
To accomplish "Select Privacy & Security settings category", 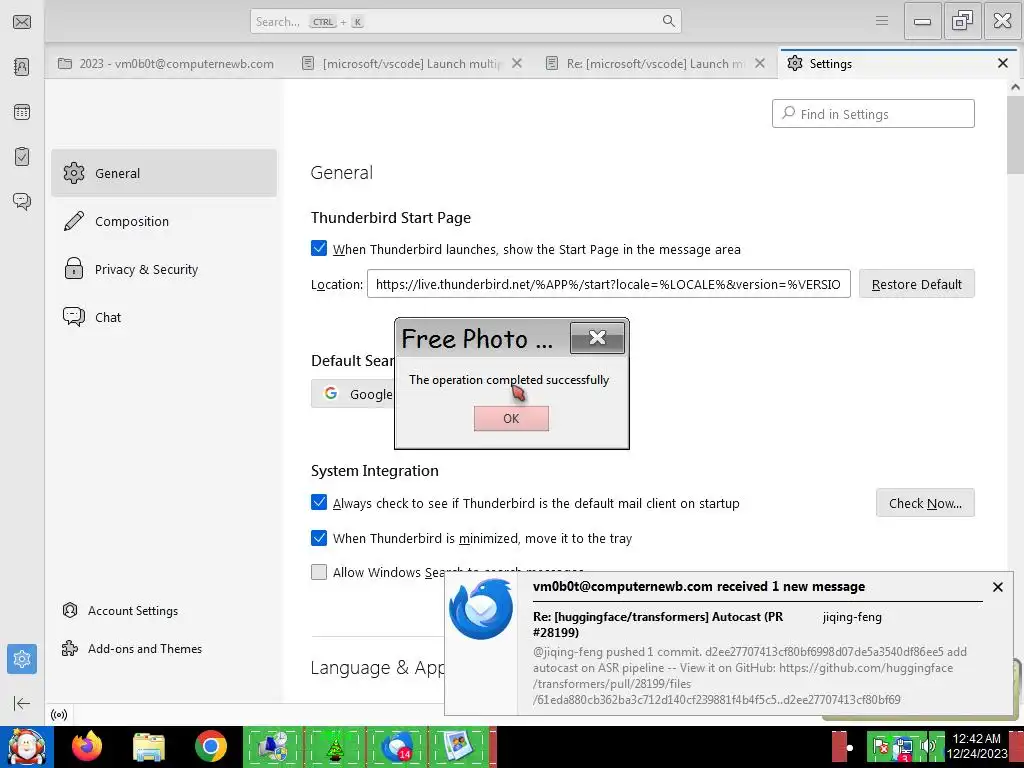I will pos(164,269).
